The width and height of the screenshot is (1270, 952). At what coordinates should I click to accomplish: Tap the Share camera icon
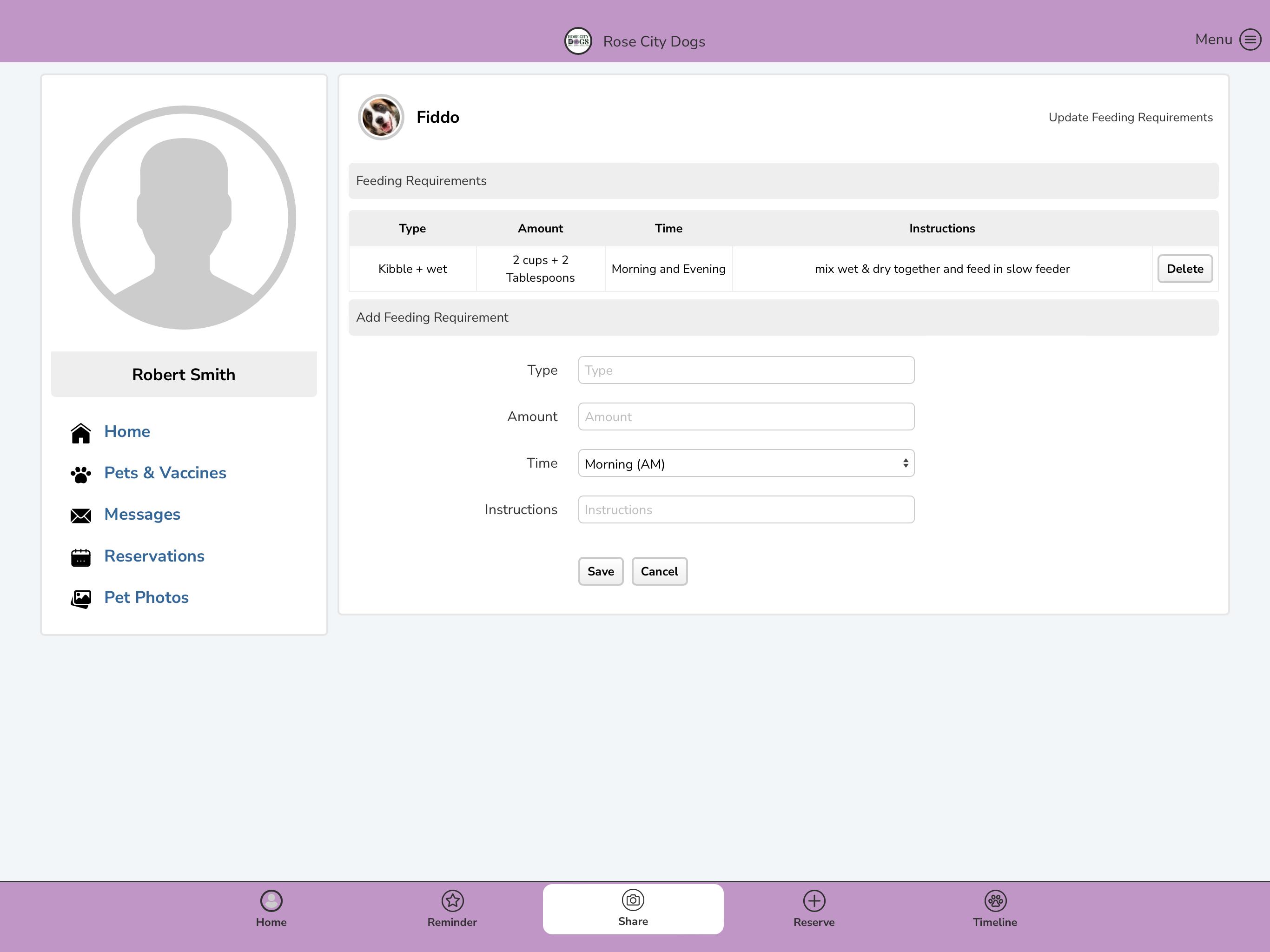(x=633, y=900)
